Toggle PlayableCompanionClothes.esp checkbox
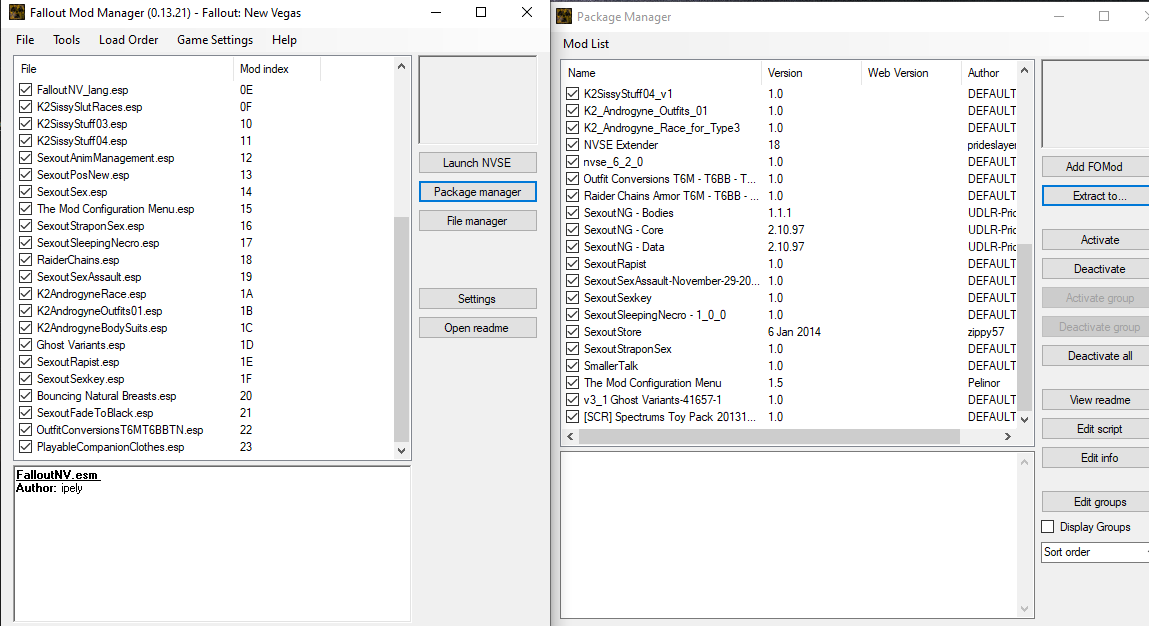The height and width of the screenshot is (626, 1149). pyautogui.click(x=26, y=446)
